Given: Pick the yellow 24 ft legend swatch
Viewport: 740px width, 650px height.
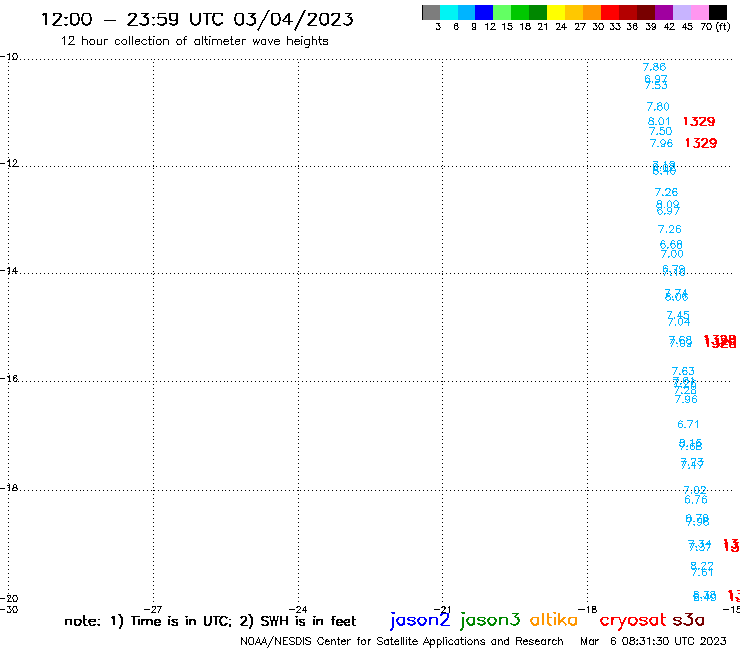Looking at the screenshot, I should tap(556, 12).
